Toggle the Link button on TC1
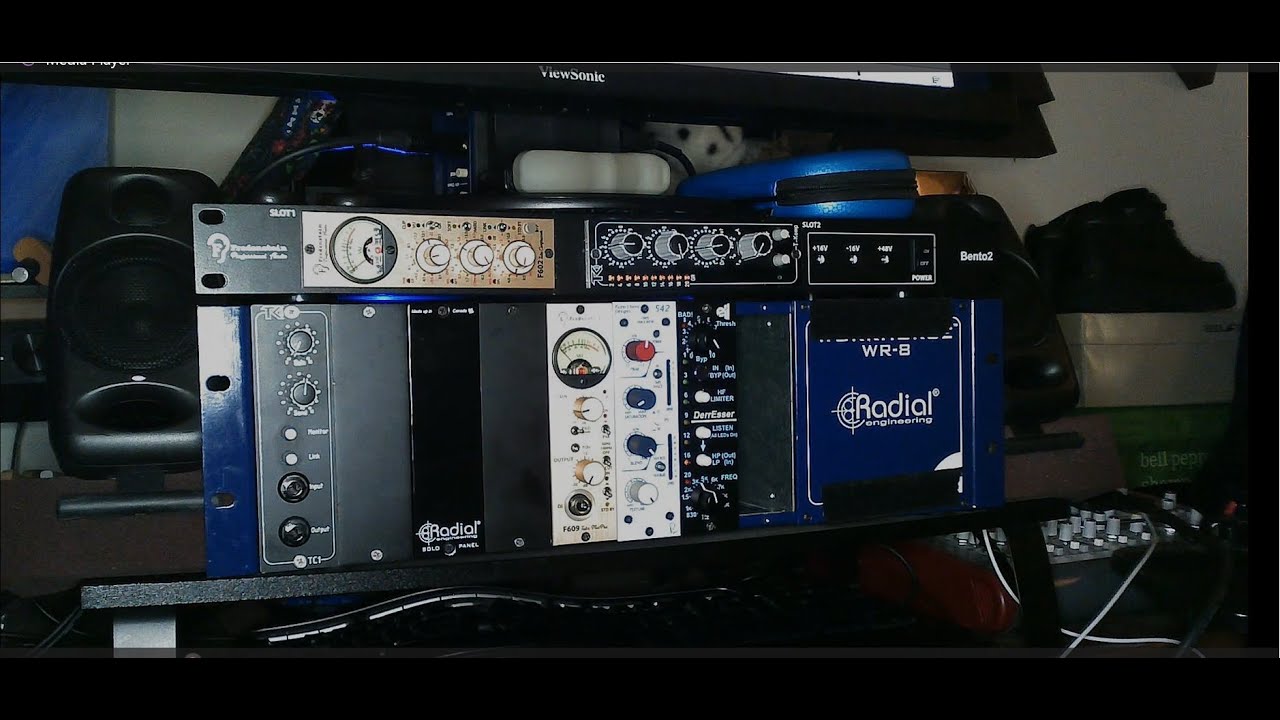This screenshot has height=720, width=1280. 291,458
